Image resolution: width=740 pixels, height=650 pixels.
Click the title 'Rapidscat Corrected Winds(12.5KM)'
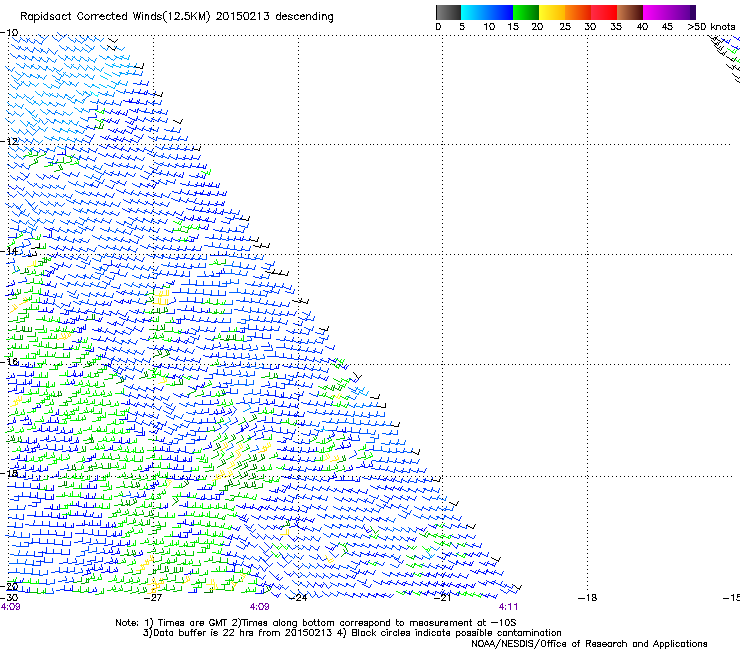pyautogui.click(x=115, y=17)
